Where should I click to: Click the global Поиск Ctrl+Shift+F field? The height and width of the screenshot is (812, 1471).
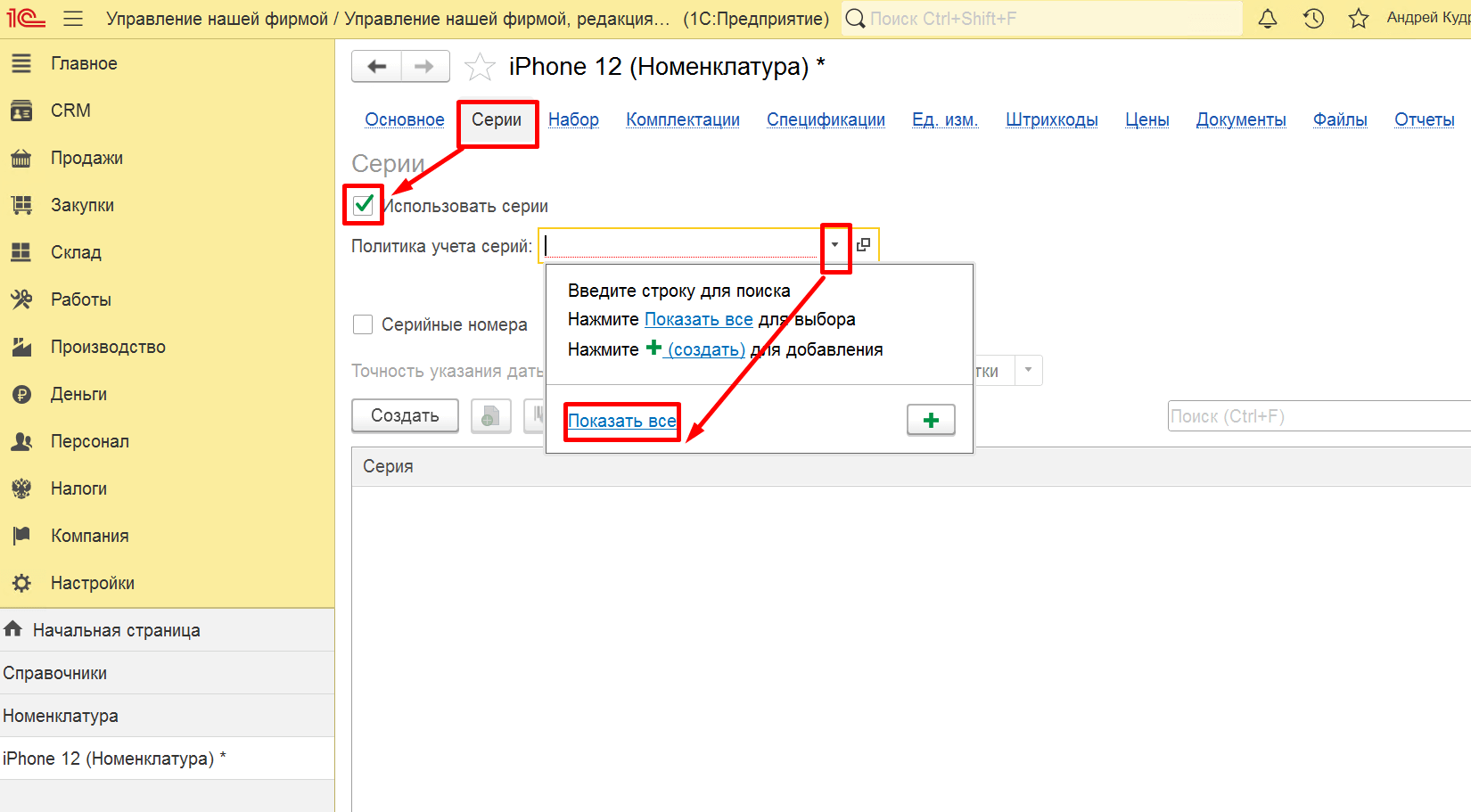pyautogui.click(x=1042, y=19)
